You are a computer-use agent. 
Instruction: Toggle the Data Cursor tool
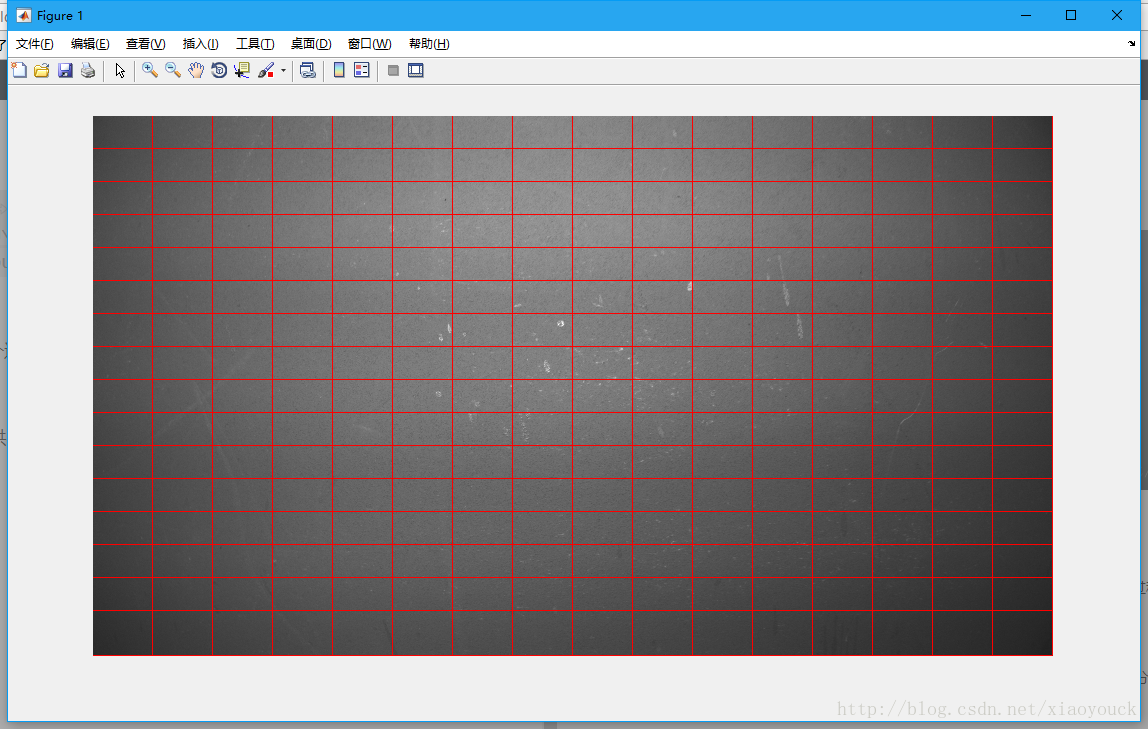pyautogui.click(x=242, y=70)
